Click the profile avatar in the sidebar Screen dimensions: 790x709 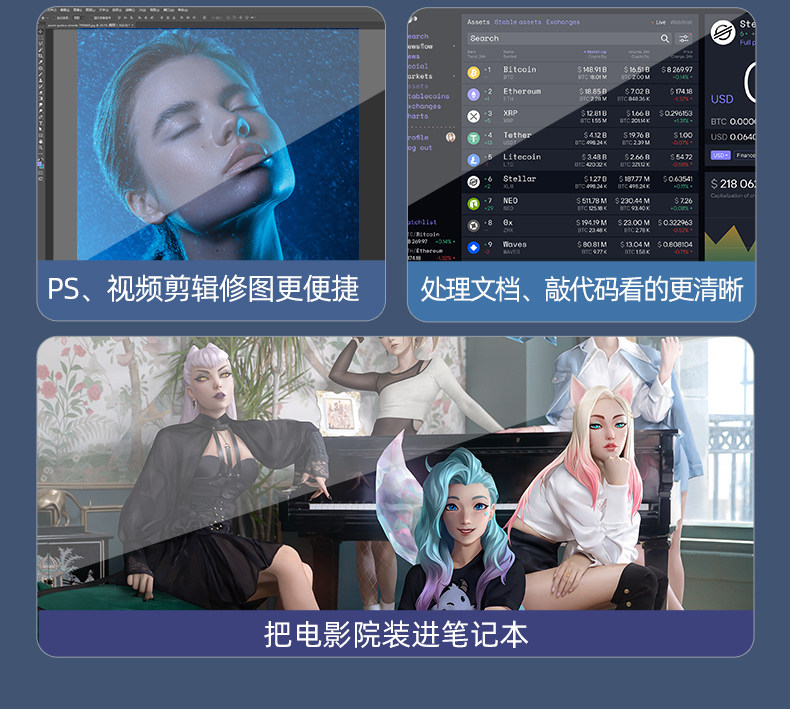pos(450,137)
